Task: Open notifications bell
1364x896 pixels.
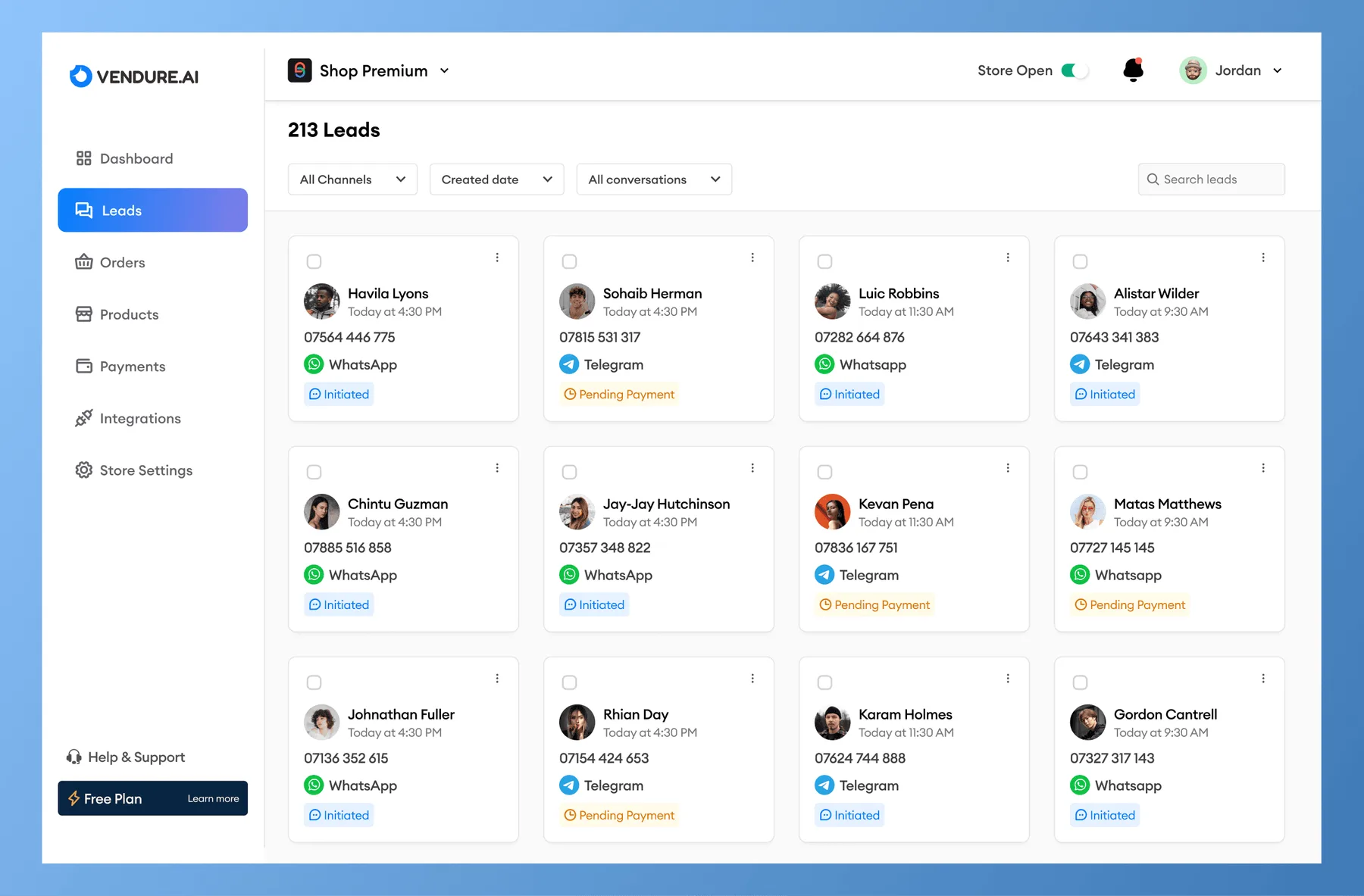Action: pos(1133,70)
